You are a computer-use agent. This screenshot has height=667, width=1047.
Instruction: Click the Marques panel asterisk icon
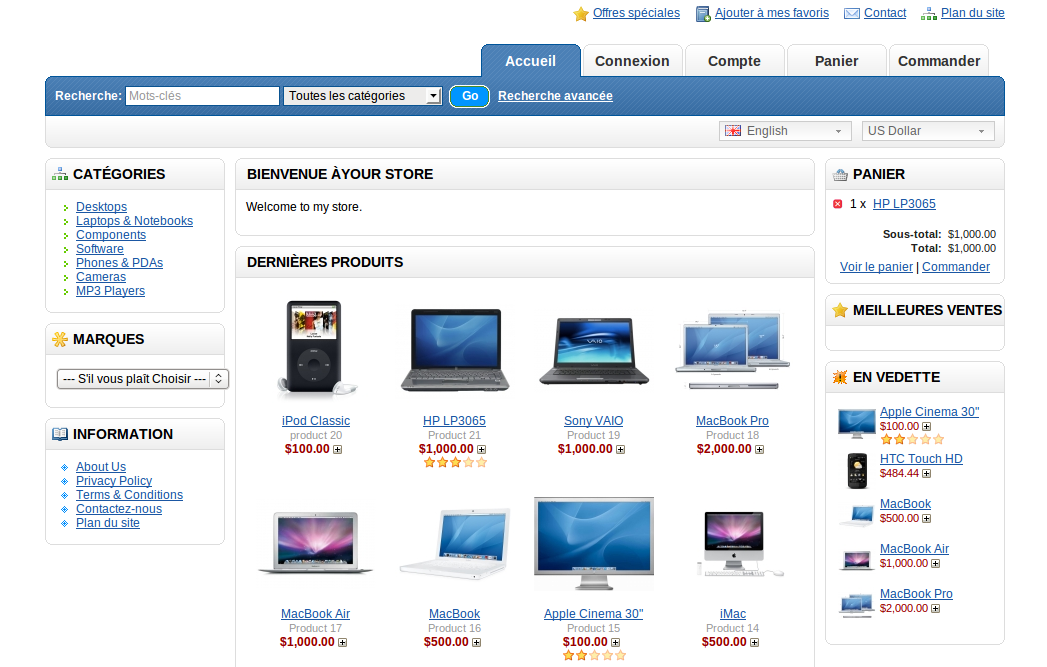(60, 339)
